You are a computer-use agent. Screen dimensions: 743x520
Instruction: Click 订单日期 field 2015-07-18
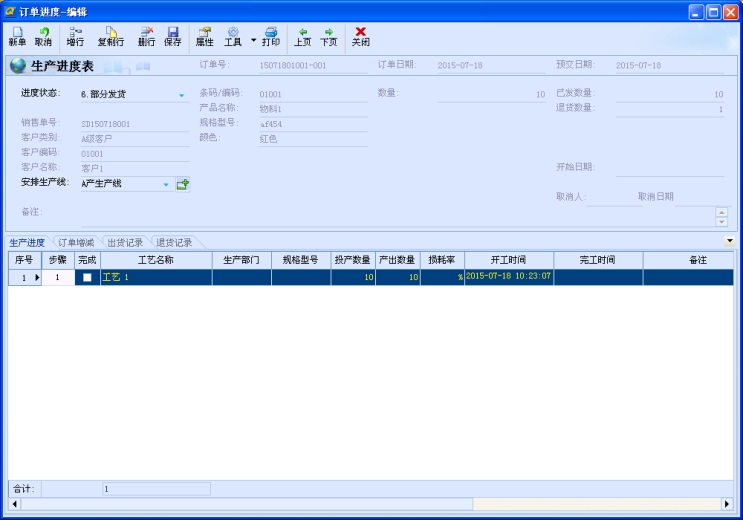pyautogui.click(x=491, y=65)
